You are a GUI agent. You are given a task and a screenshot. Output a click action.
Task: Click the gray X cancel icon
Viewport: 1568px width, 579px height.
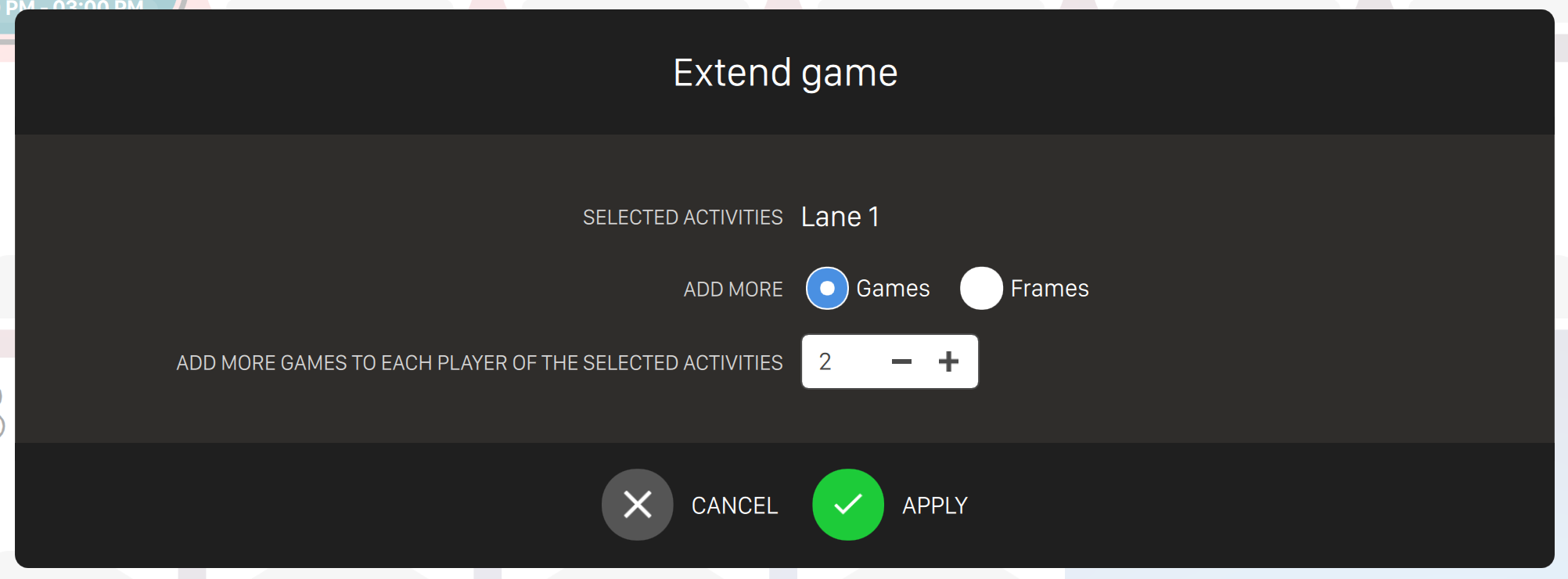pyautogui.click(x=637, y=505)
